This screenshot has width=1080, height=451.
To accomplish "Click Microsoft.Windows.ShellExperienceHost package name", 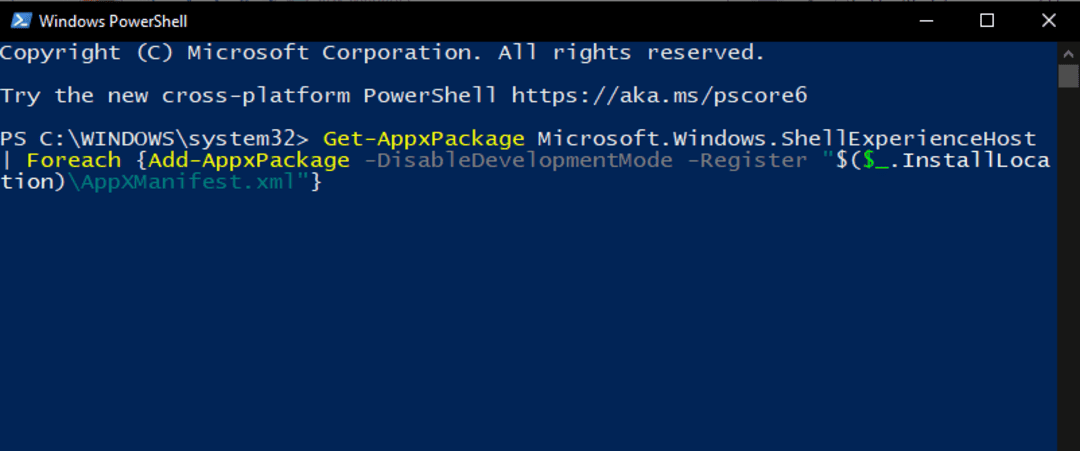I will [787, 139].
